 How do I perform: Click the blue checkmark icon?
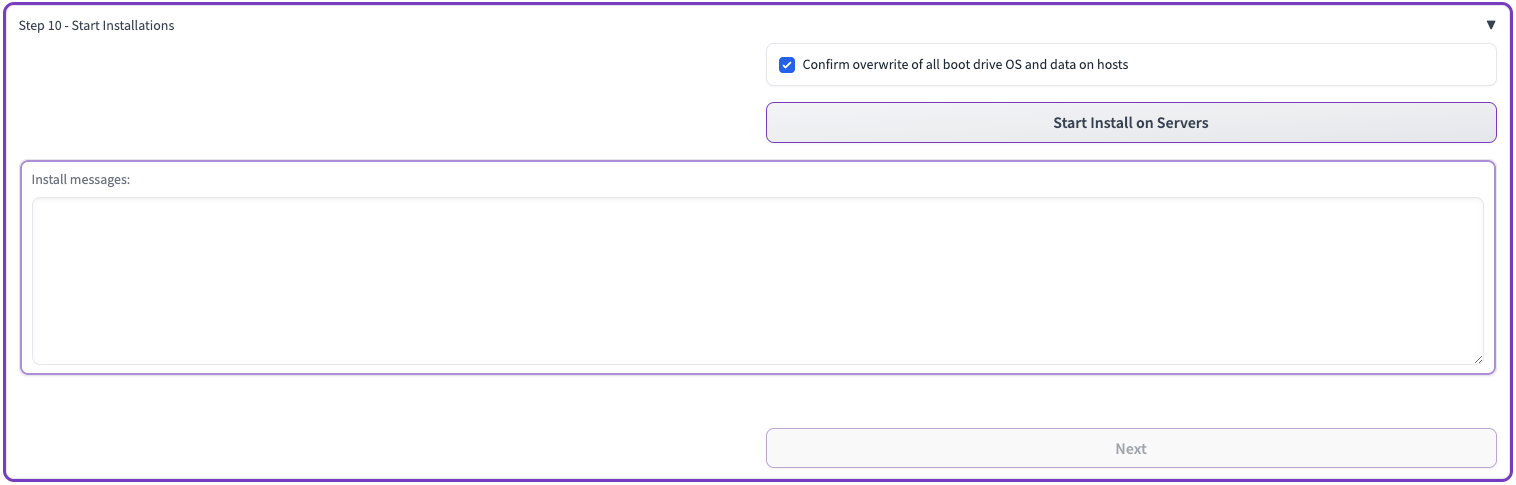787,65
